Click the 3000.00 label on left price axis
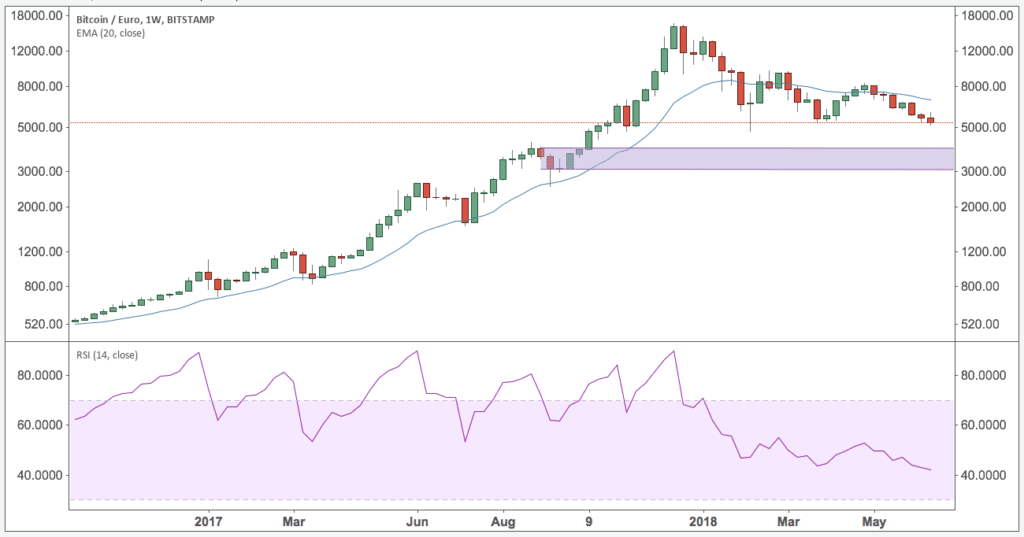 (x=40, y=171)
